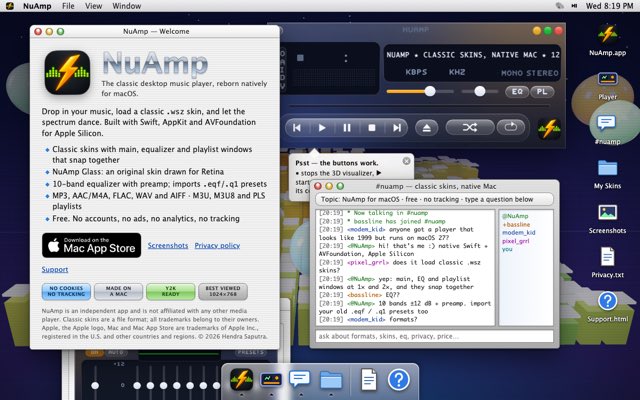Open Privacy.txt on the desktop
The width and height of the screenshot is (640, 400).
click(x=607, y=263)
